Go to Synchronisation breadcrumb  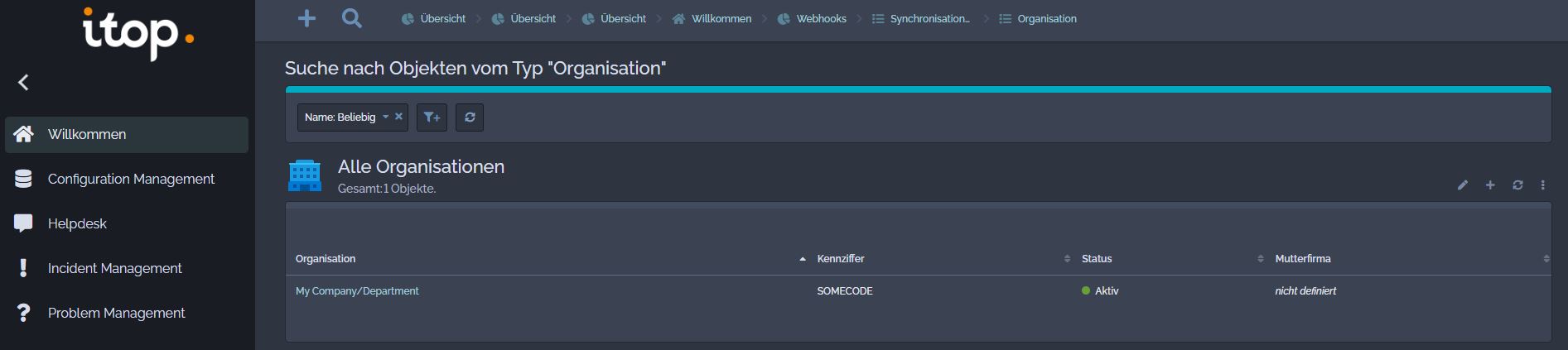921,18
